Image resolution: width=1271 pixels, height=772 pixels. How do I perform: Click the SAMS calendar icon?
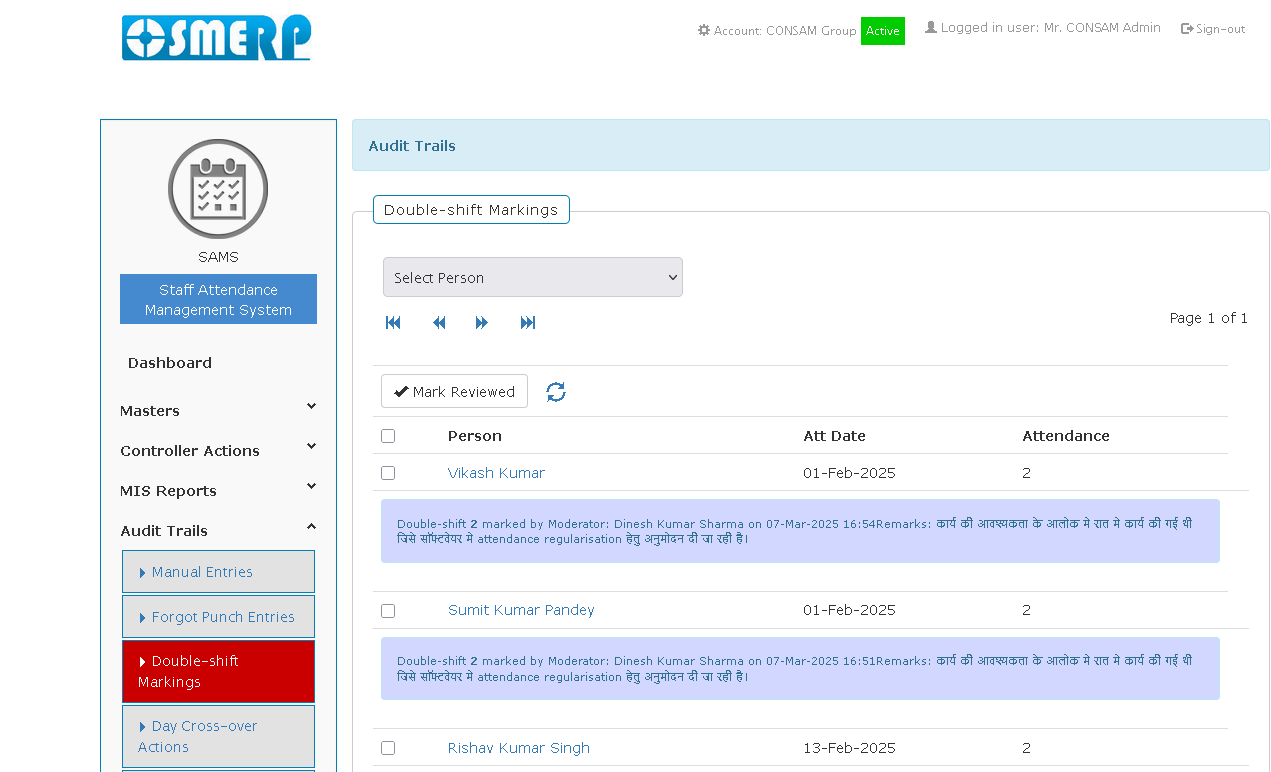pyautogui.click(x=218, y=189)
